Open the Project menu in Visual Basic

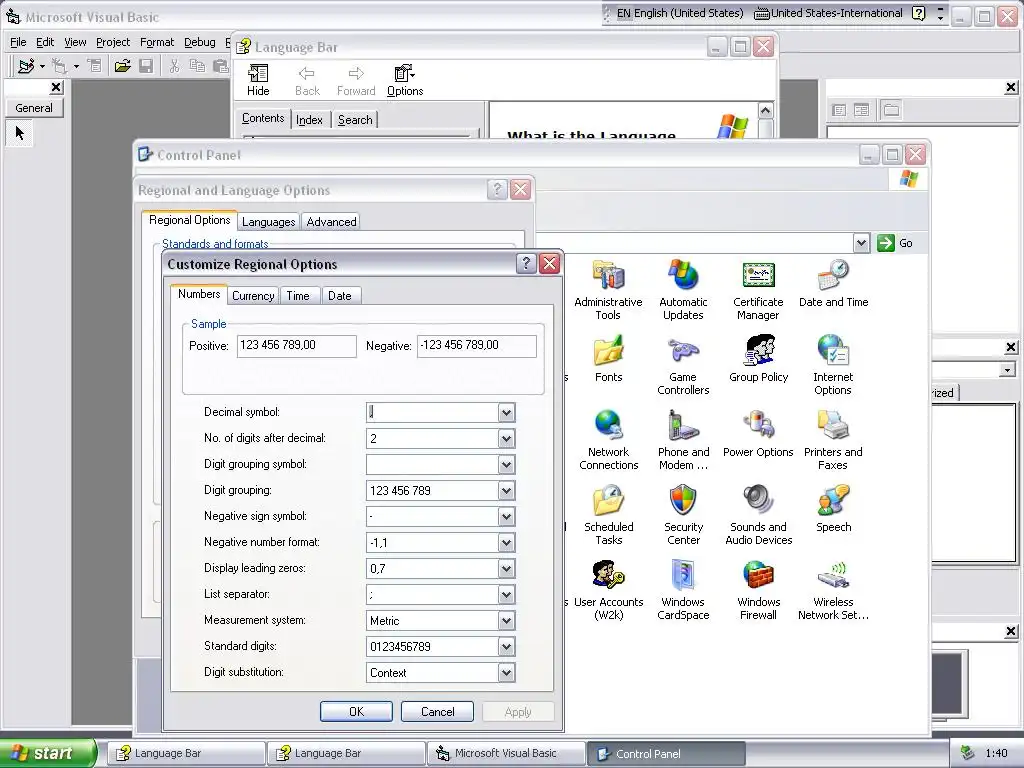(x=113, y=42)
